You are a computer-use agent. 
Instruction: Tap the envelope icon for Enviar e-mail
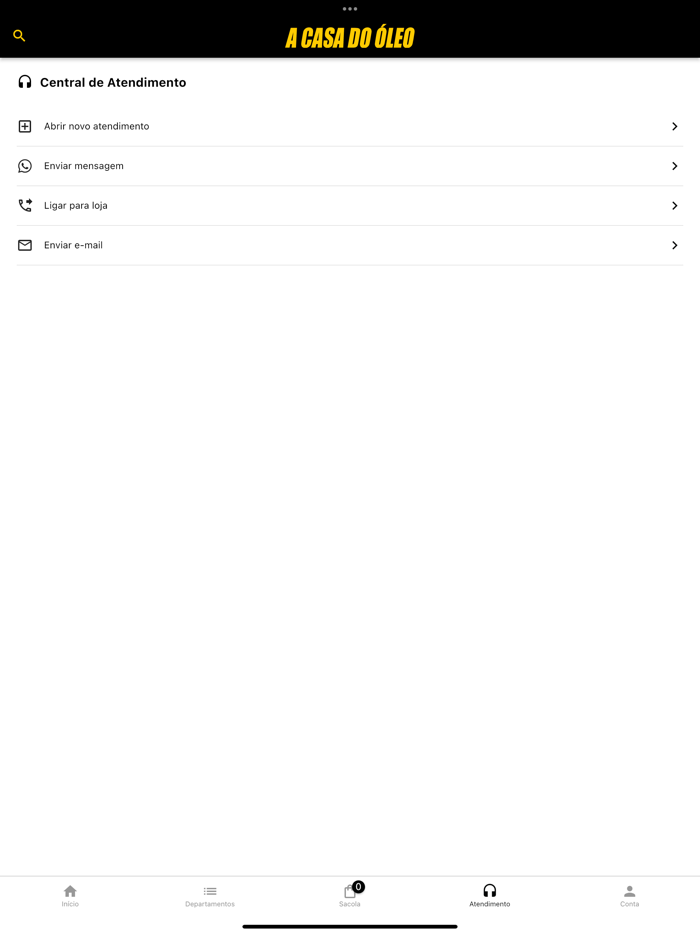click(x=25, y=245)
